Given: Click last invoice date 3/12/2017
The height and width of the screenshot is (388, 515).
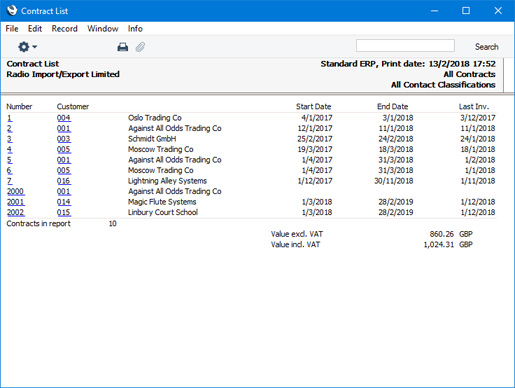Looking at the screenshot, I should [478, 118].
